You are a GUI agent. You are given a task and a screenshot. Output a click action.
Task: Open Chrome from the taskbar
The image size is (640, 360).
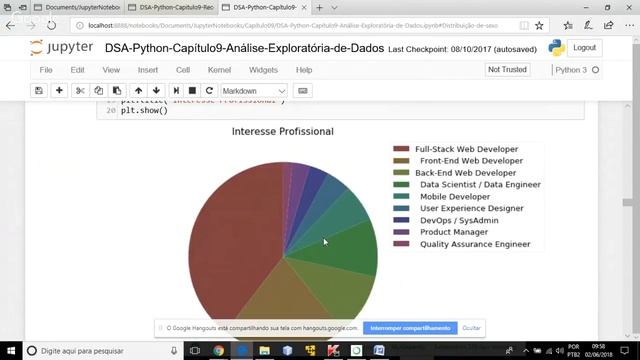tap(218, 351)
